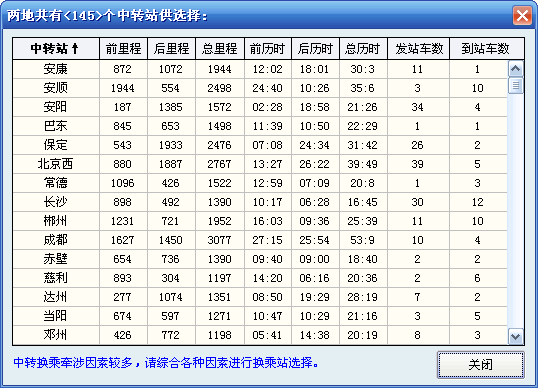Image resolution: width=538 pixels, height=388 pixels.
Task: Click 总里程 value 2767 for 北京西
Action: pyautogui.click(x=220, y=164)
